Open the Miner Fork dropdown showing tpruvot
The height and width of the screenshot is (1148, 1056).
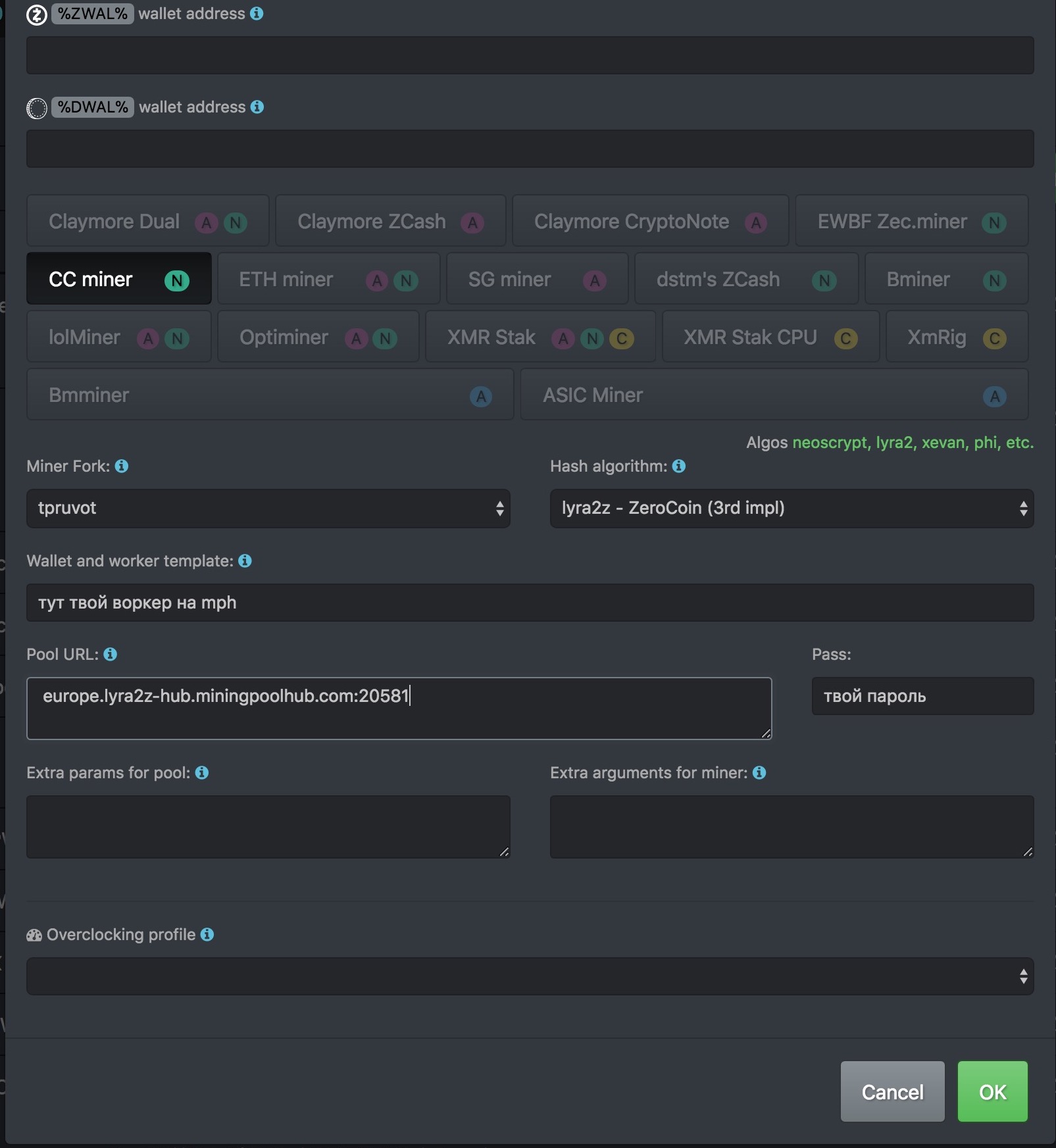(x=268, y=509)
